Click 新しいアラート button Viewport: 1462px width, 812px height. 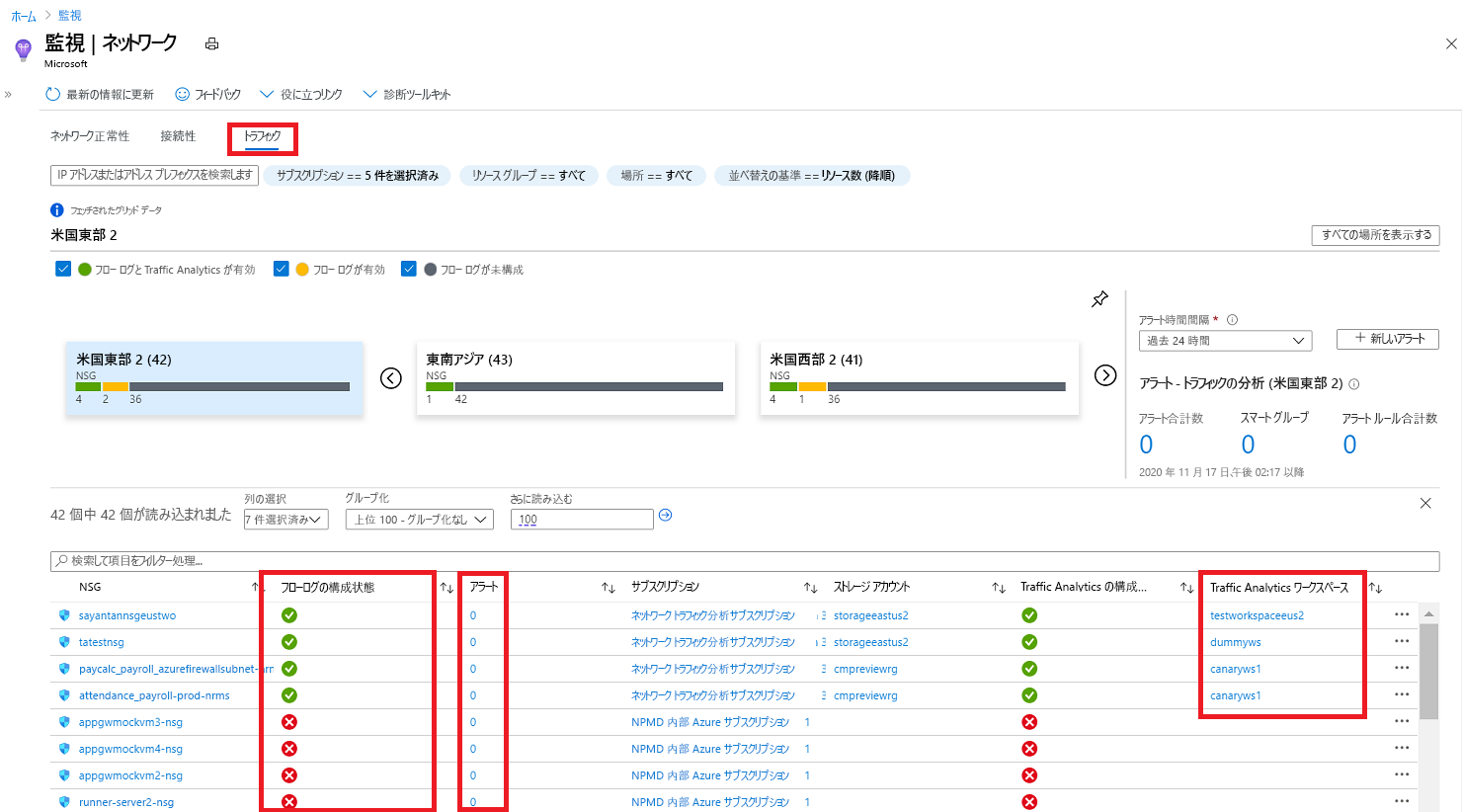1388,339
